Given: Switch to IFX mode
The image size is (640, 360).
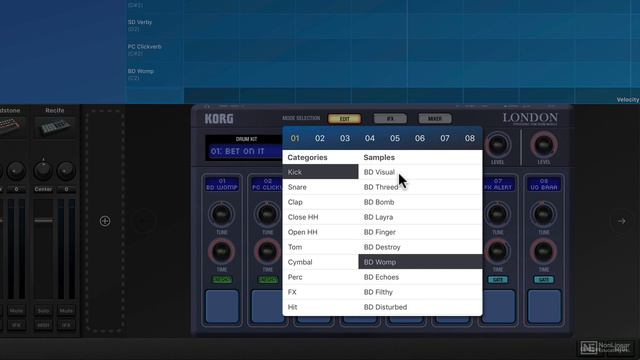Looking at the screenshot, I should pos(390,119).
